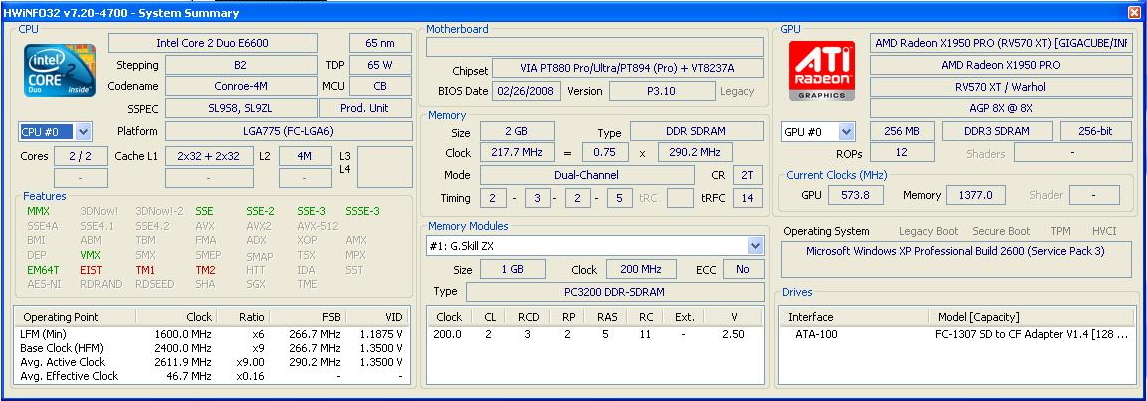Click the tRFC 14 value
The width and height of the screenshot is (1147, 401).
[x=748, y=198]
